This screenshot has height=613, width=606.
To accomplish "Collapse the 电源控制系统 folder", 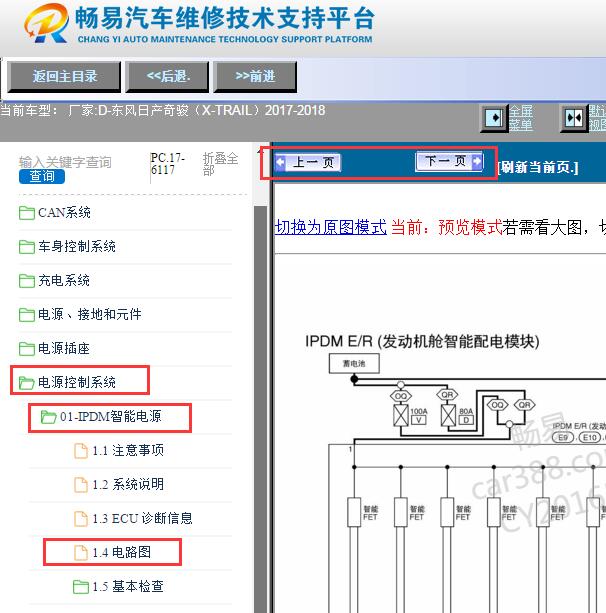I will [77, 382].
